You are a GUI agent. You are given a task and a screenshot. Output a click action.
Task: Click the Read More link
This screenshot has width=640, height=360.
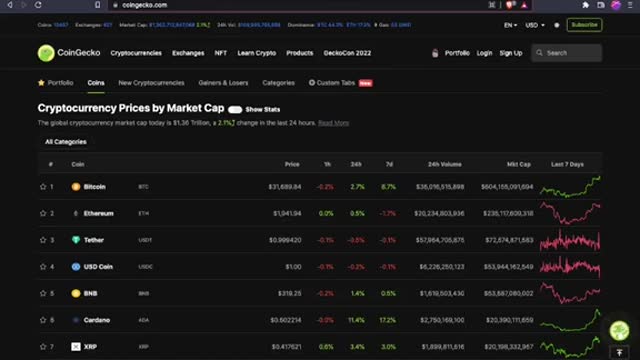coord(333,123)
